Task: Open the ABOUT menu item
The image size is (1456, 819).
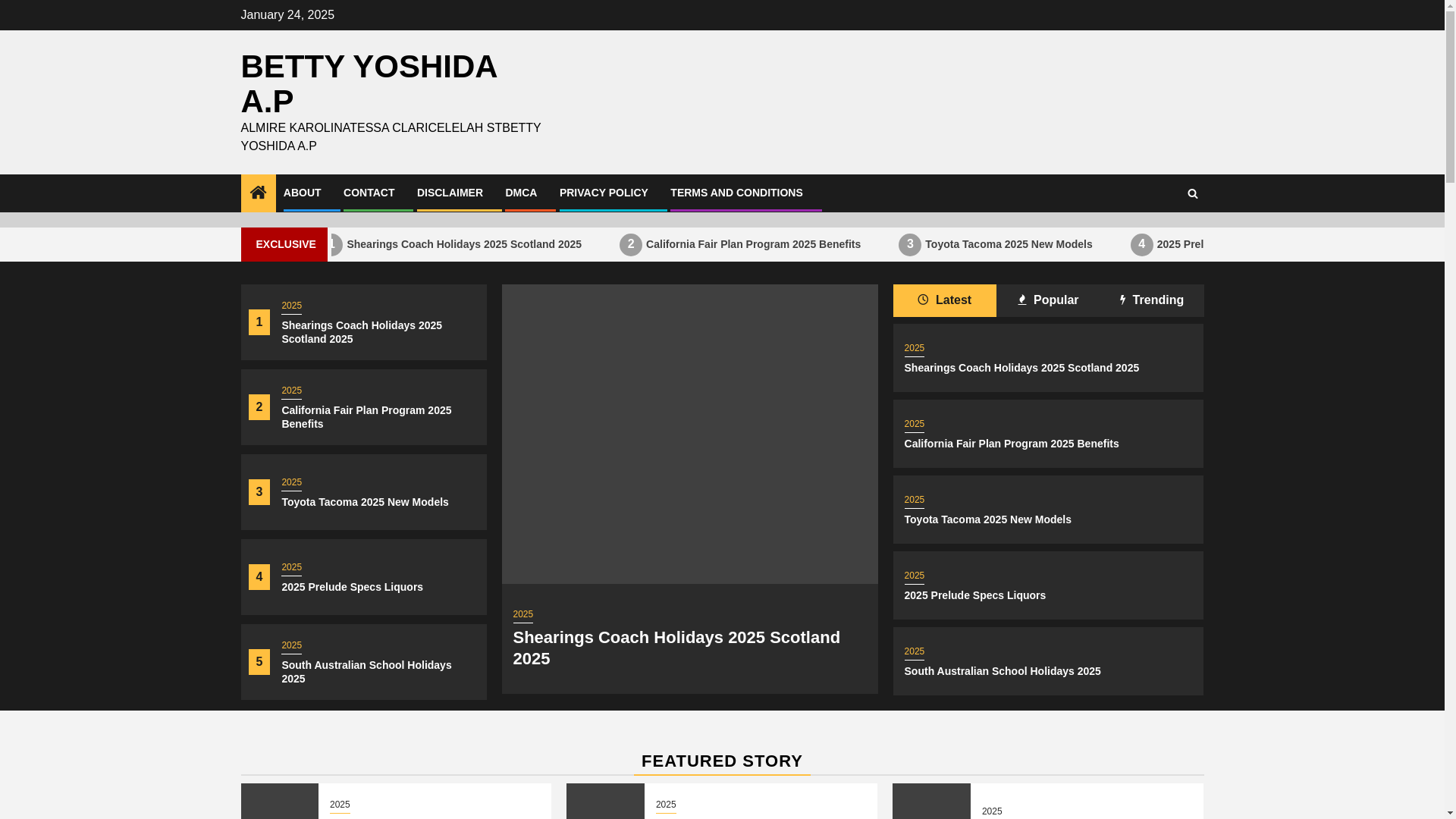Action: point(302,193)
